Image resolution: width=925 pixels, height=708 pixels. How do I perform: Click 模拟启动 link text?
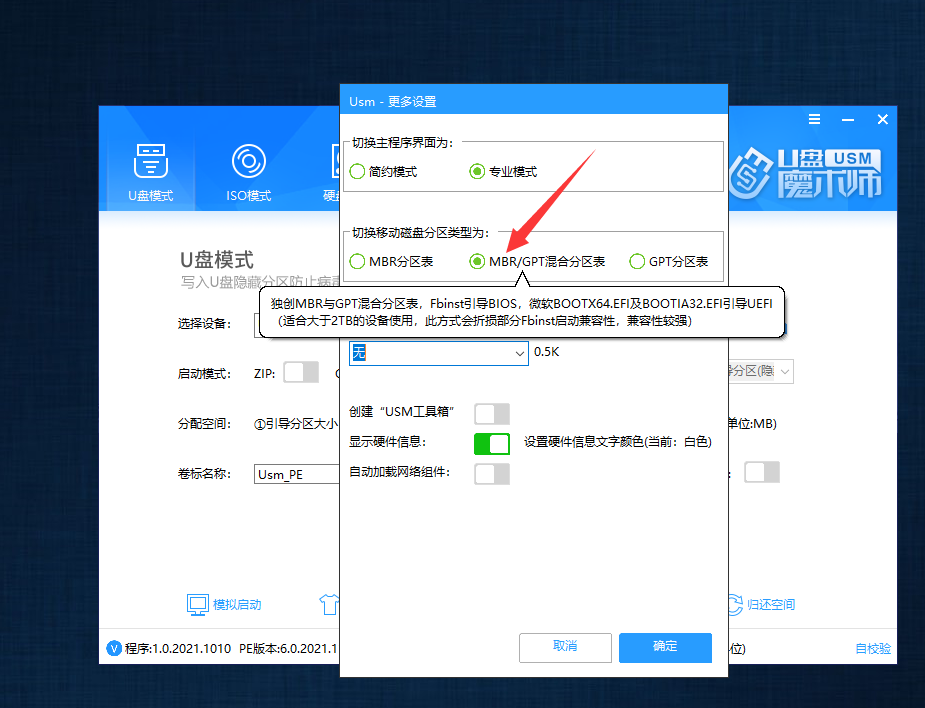(x=237, y=605)
